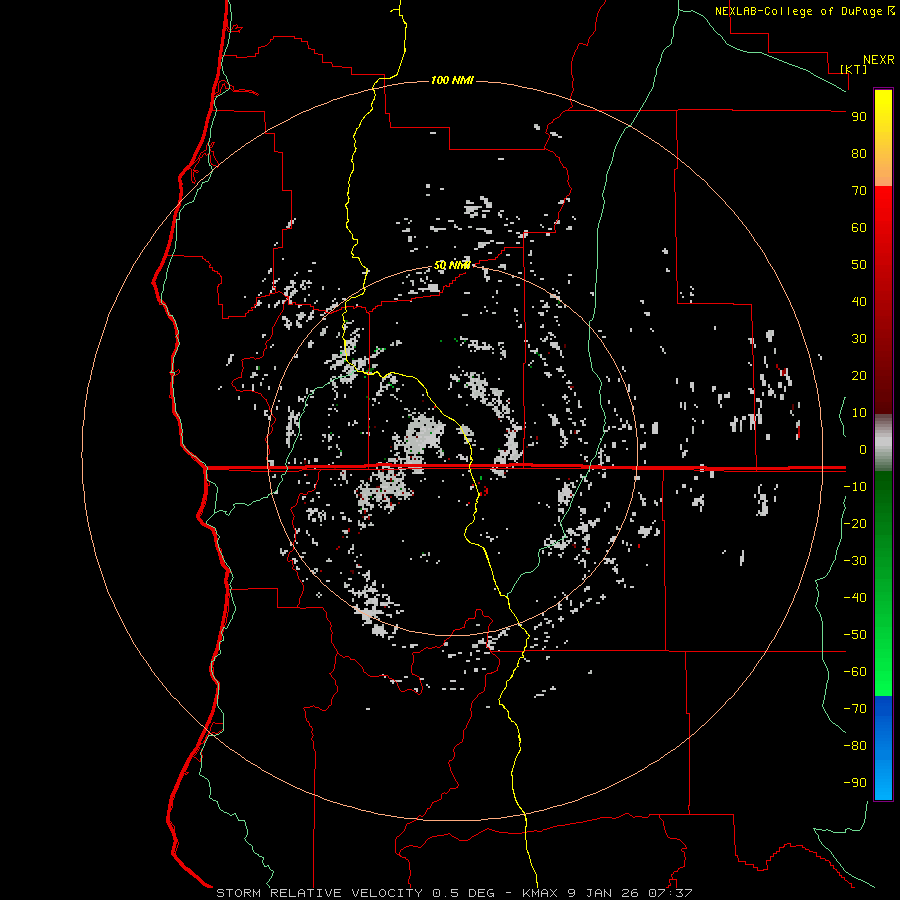The width and height of the screenshot is (900, 900).
Task: Click the STORM RELATIVE VELOCITY caption text
Action: pos(319,893)
